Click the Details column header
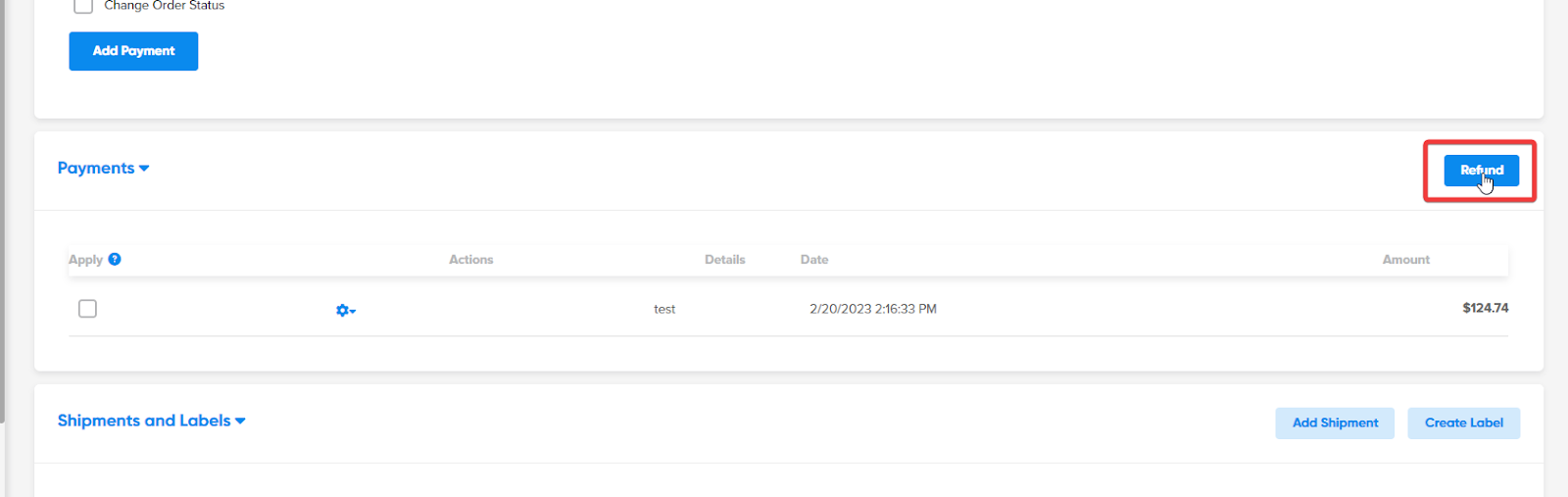Image resolution: width=1568 pixels, height=497 pixels. (724, 260)
